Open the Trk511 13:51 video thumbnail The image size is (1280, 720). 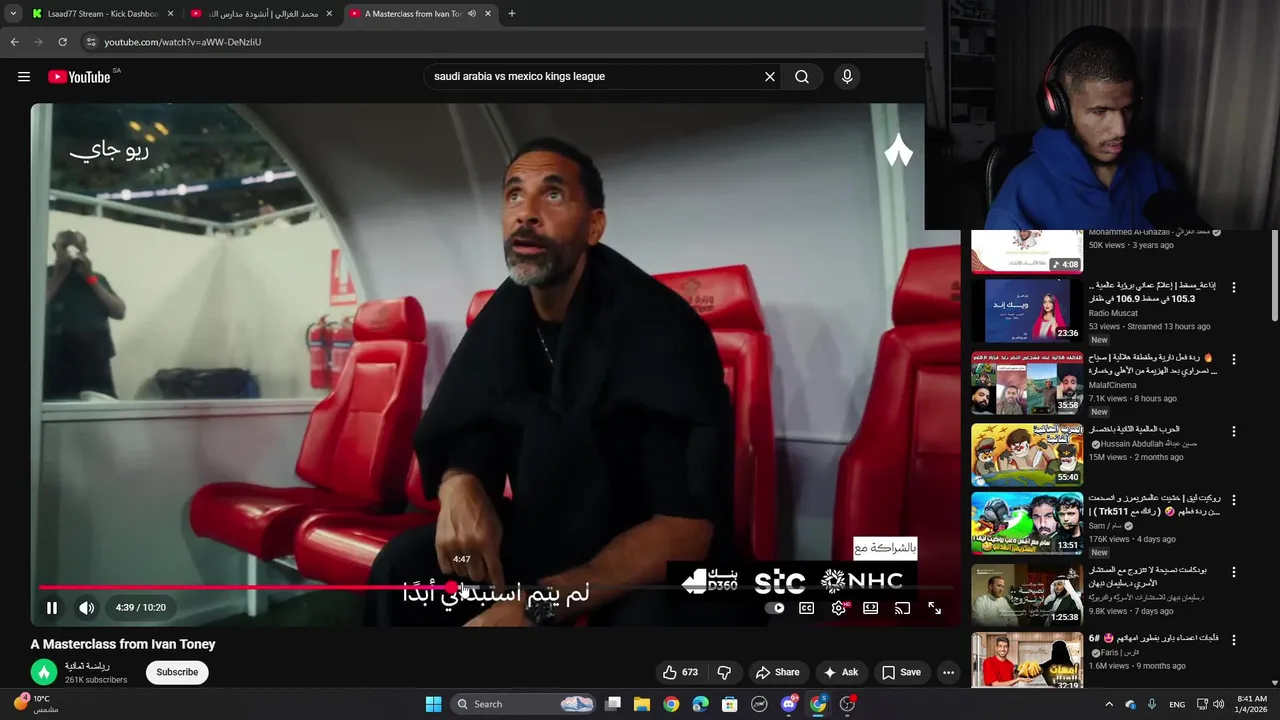[1027, 523]
